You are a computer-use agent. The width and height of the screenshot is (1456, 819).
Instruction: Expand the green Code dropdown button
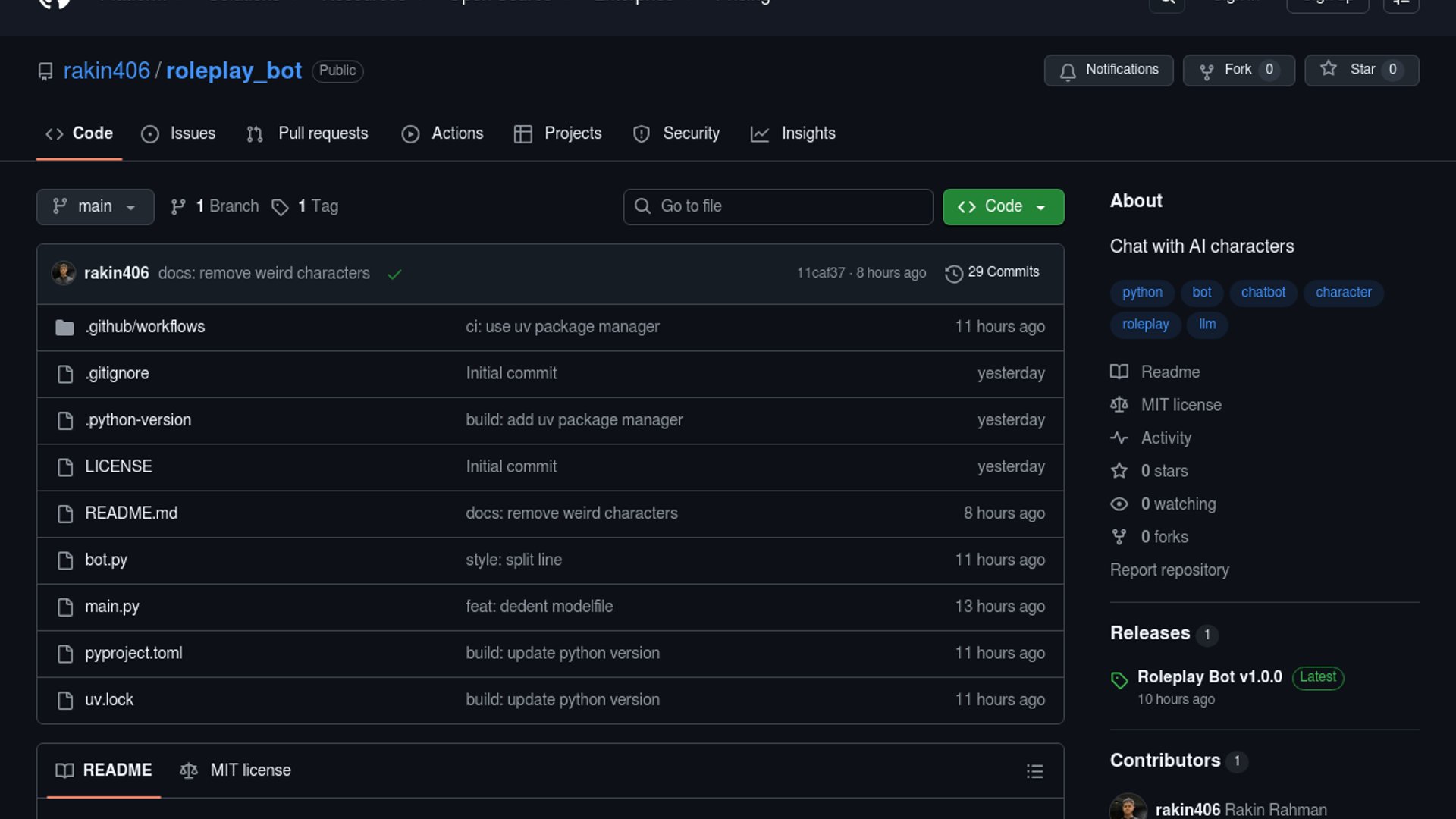[x=1003, y=206]
